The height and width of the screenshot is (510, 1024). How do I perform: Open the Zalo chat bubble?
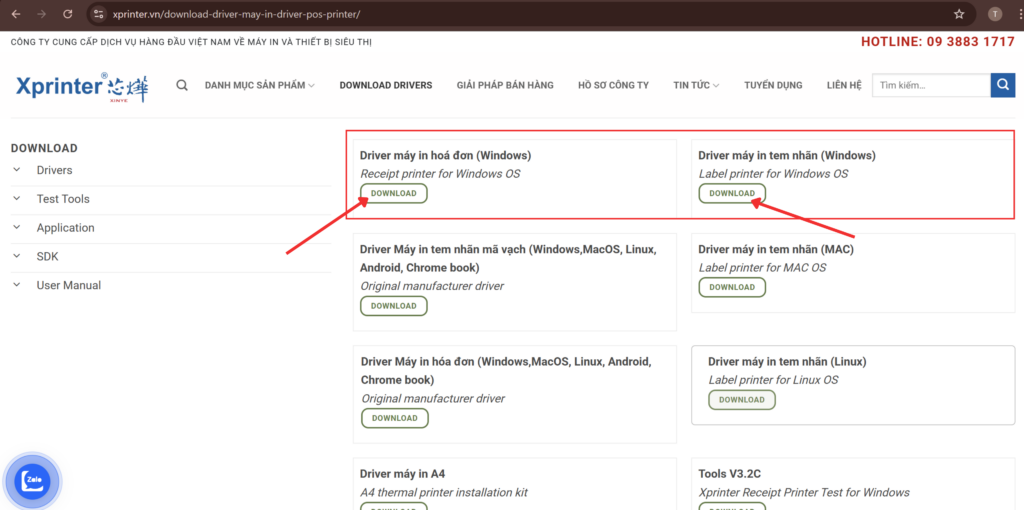32,481
